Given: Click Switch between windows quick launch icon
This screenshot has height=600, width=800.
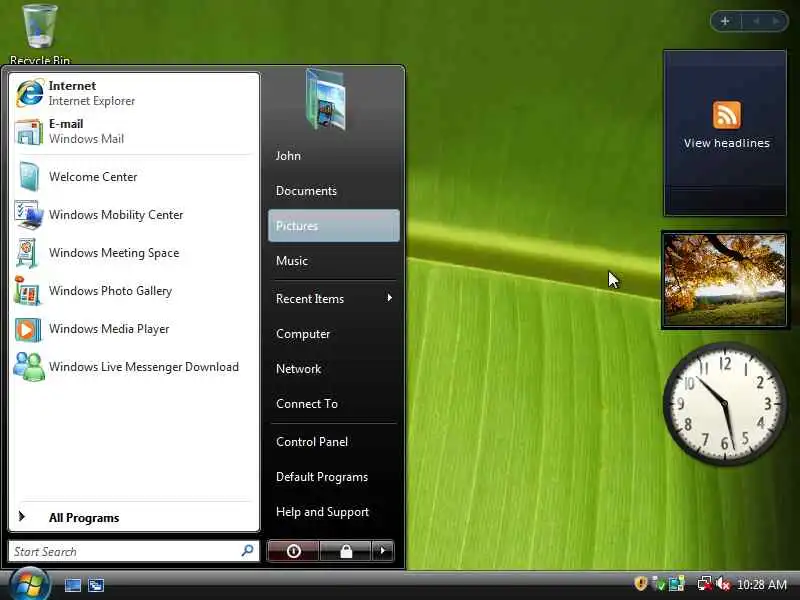Looking at the screenshot, I should [x=95, y=585].
